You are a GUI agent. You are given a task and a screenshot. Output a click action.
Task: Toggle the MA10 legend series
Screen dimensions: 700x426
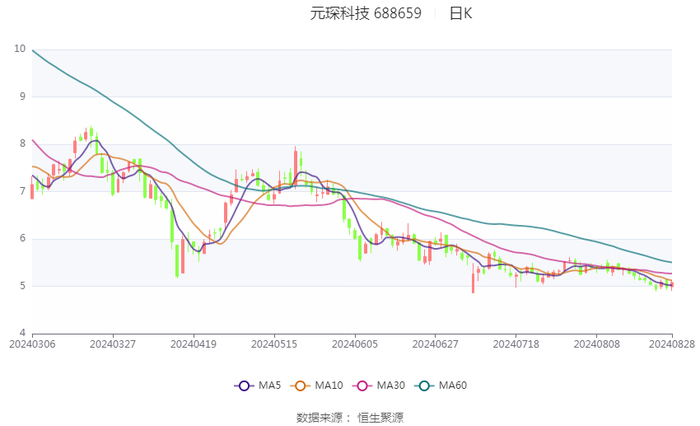317,385
